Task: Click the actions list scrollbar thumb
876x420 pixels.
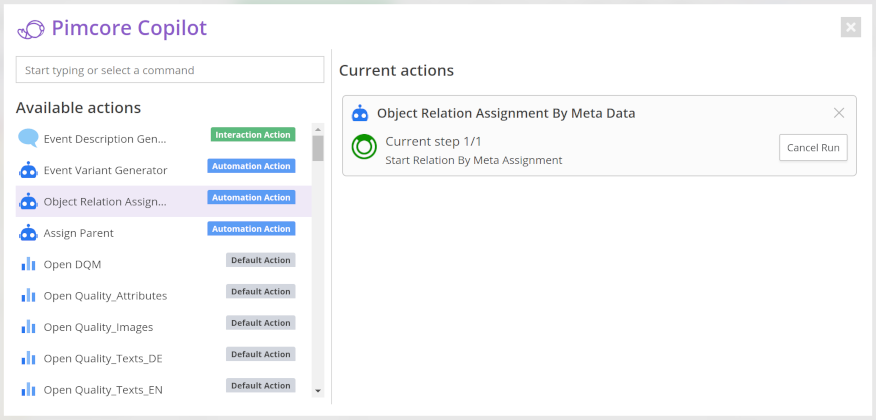Action: point(318,148)
